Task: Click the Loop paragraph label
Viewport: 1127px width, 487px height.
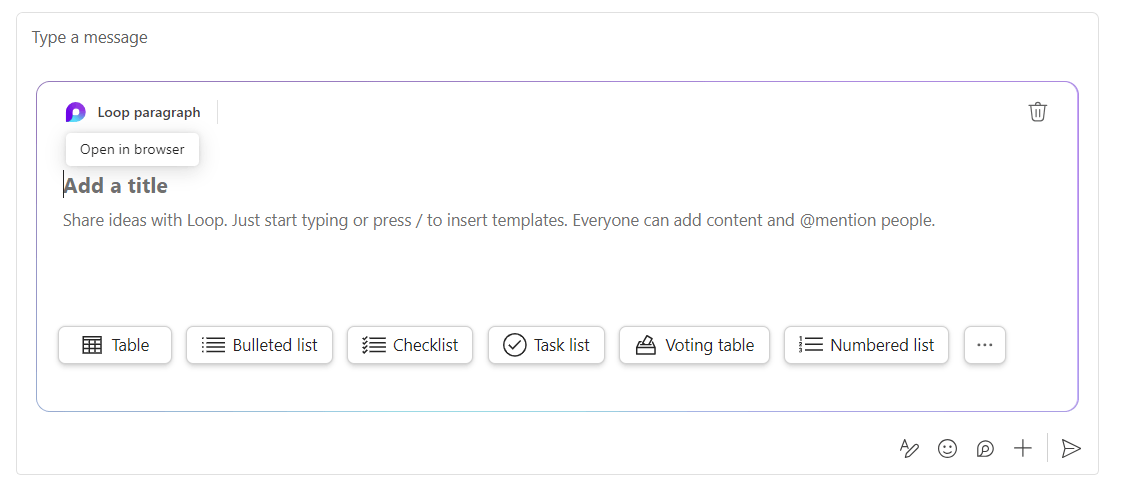Action: coord(149,113)
